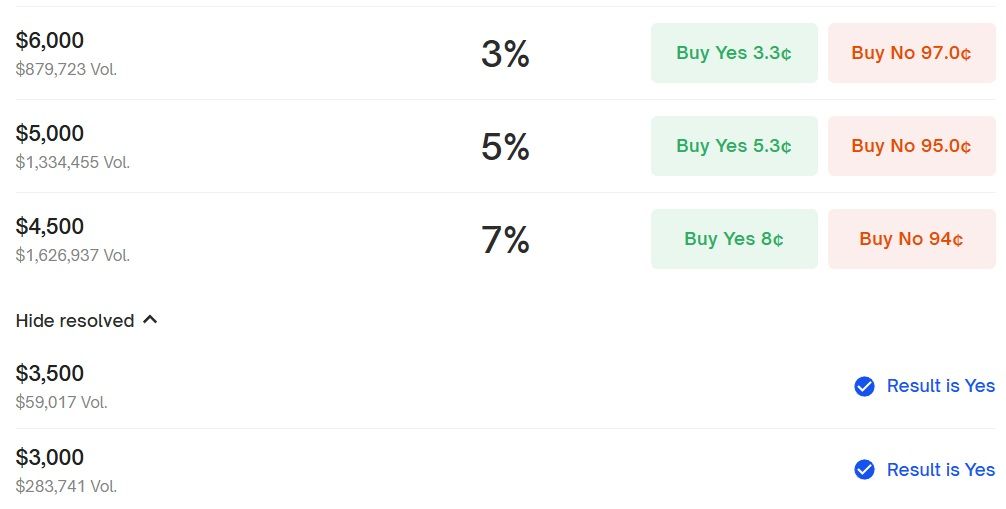Open the $5,000 market row title
The height and width of the screenshot is (509, 1006).
[x=49, y=134]
